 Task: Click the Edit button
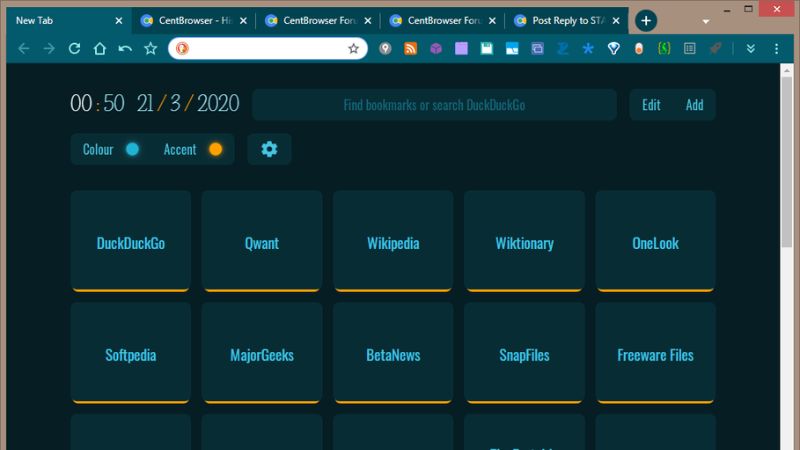coord(651,105)
